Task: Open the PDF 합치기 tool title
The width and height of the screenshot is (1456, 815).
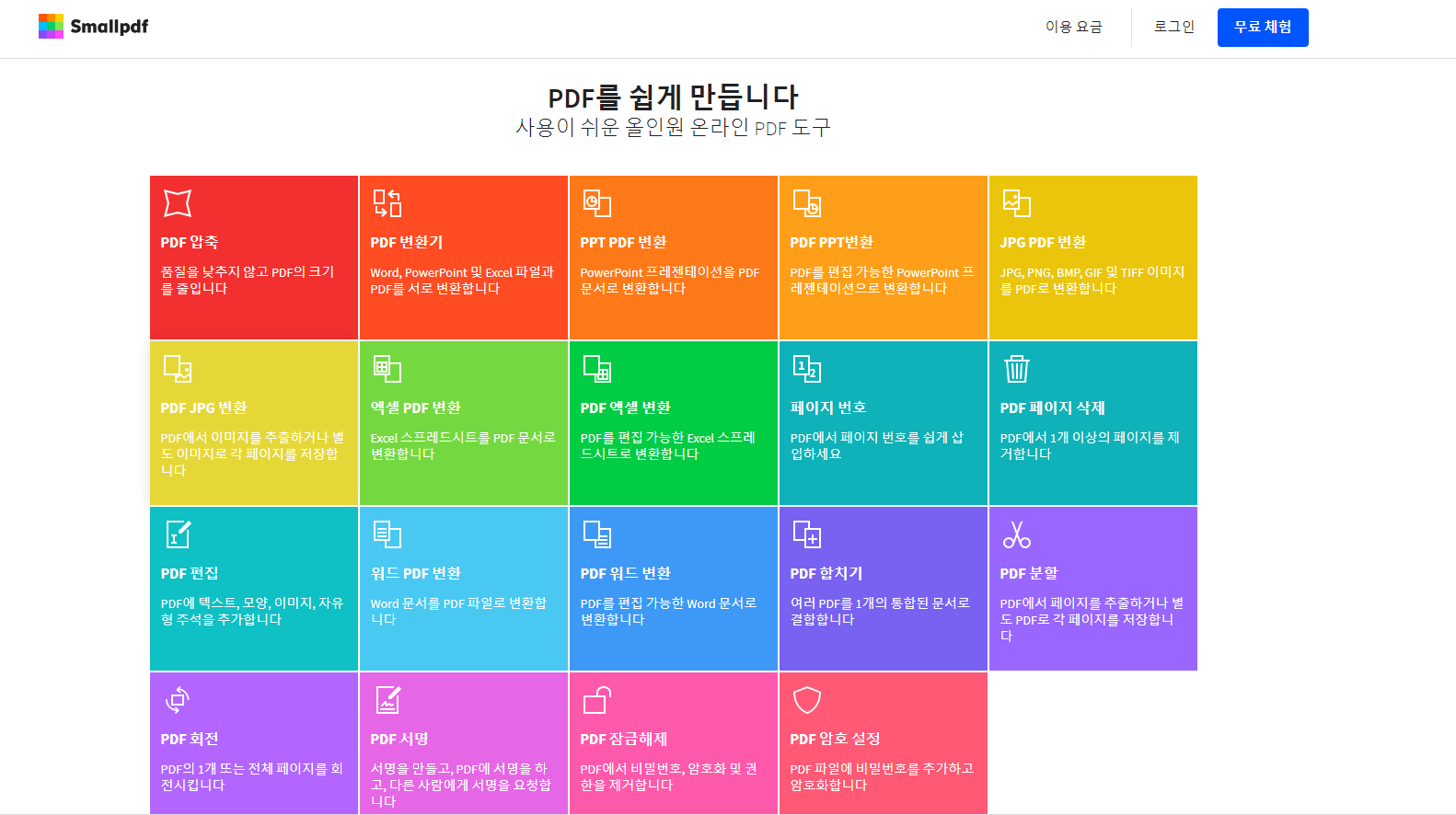Action: click(826, 573)
